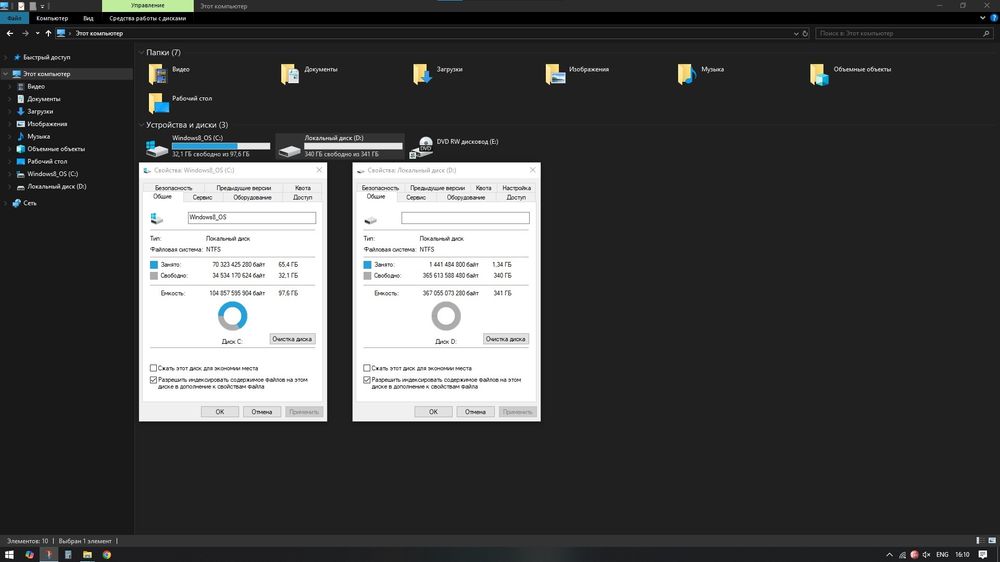Open the Документы folder icon in Папки
This screenshot has width=1000, height=562.
tap(290, 74)
